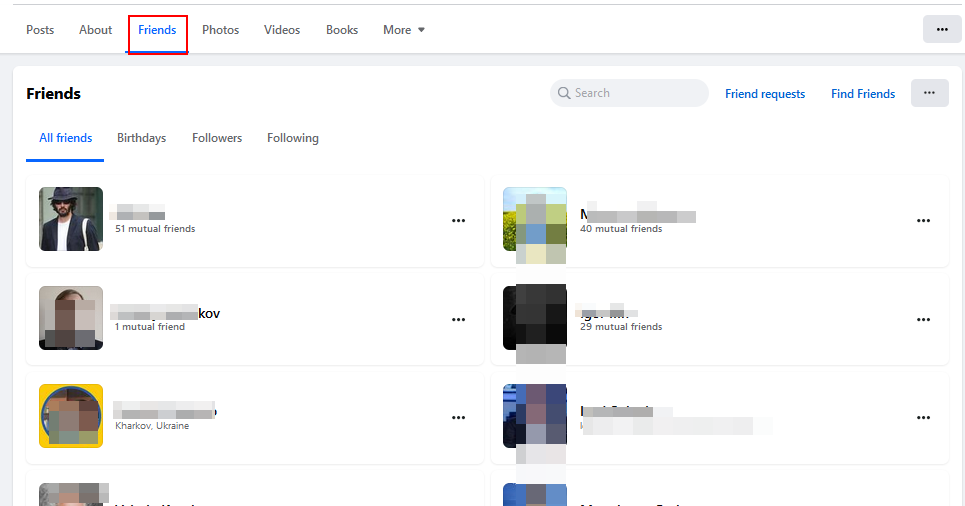
Task: Click the '51 mutual friends' text
Action: point(155,228)
